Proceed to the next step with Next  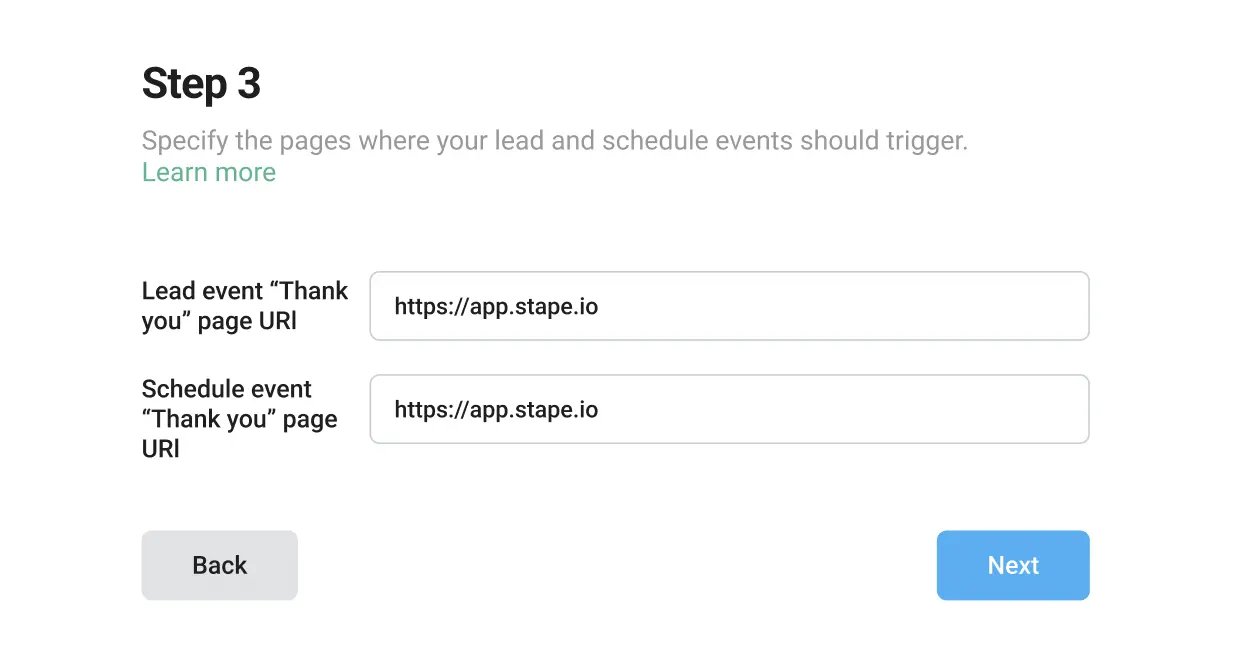(x=1012, y=565)
